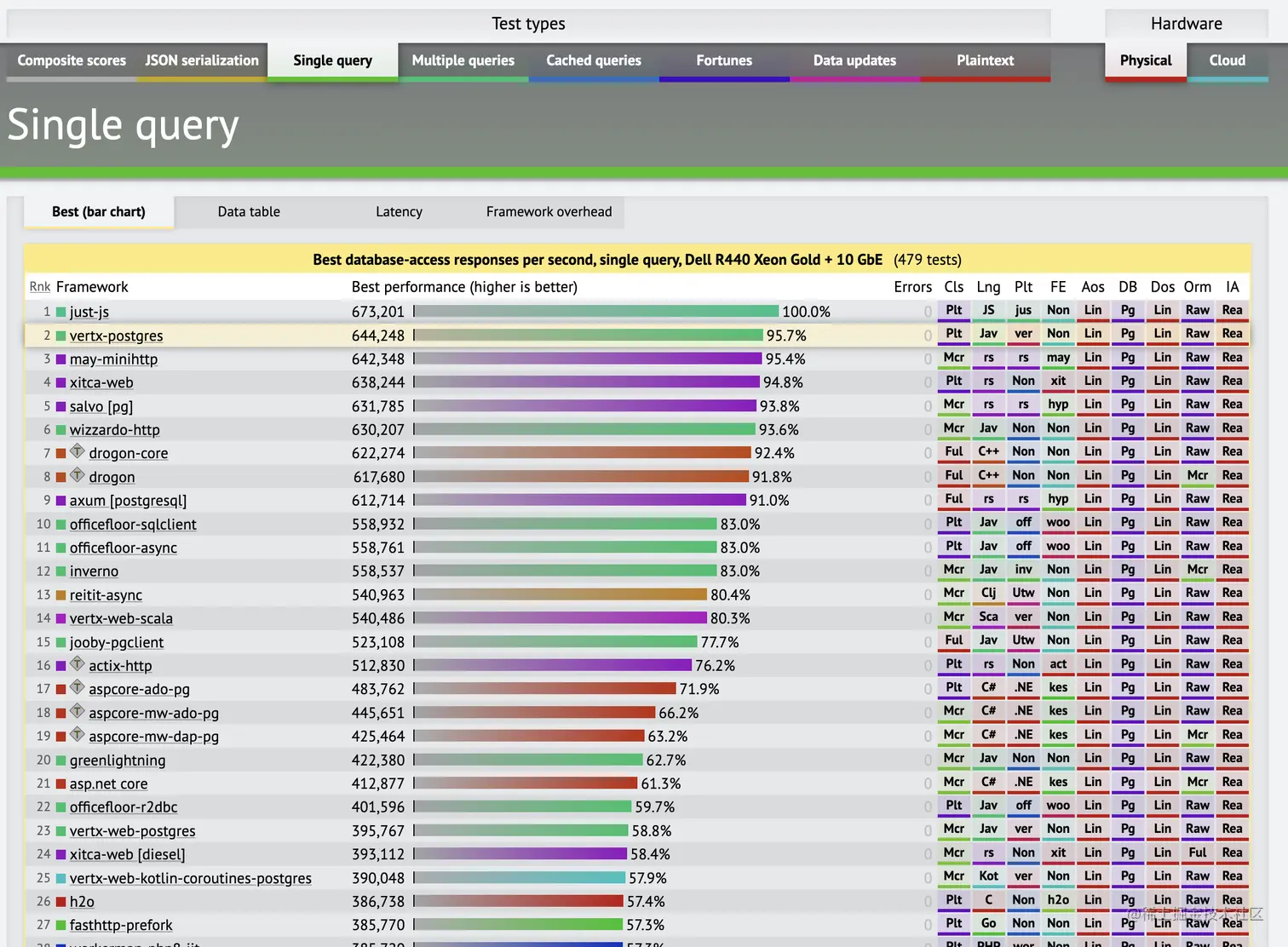Screen dimensions: 1288x947
Task: Switch hardware to Cloud
Action: point(1228,60)
